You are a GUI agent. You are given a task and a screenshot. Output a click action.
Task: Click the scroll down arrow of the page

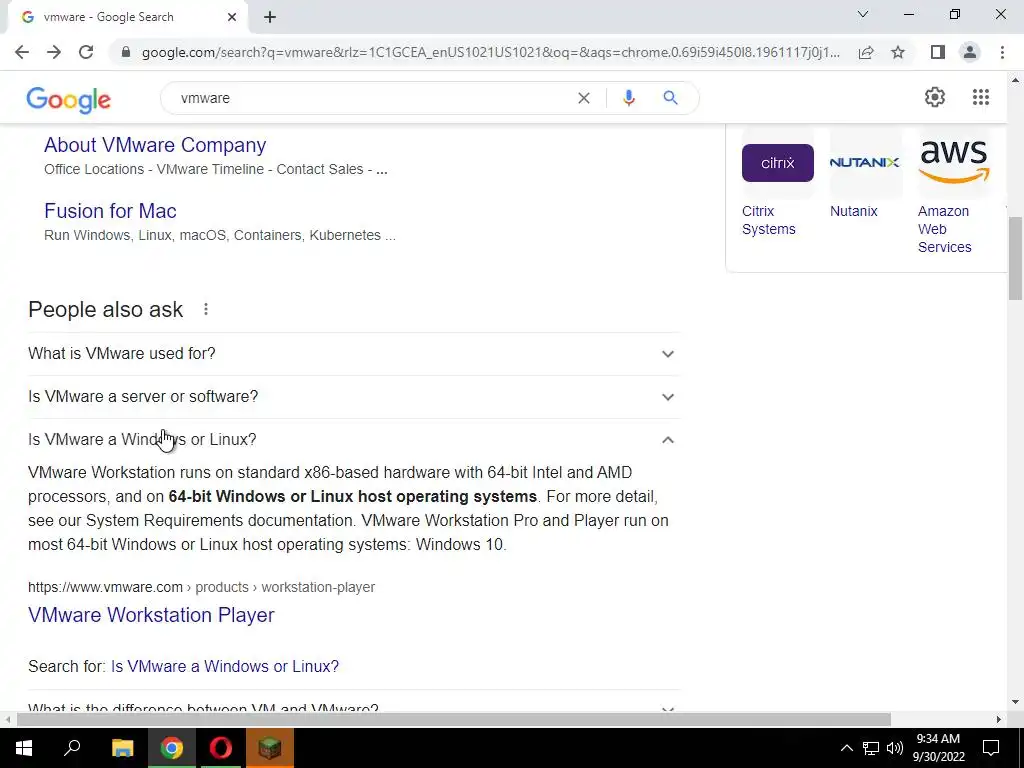pyautogui.click(x=1015, y=703)
